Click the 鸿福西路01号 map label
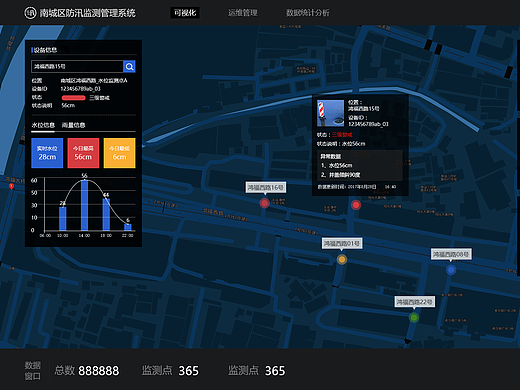 coord(342,243)
